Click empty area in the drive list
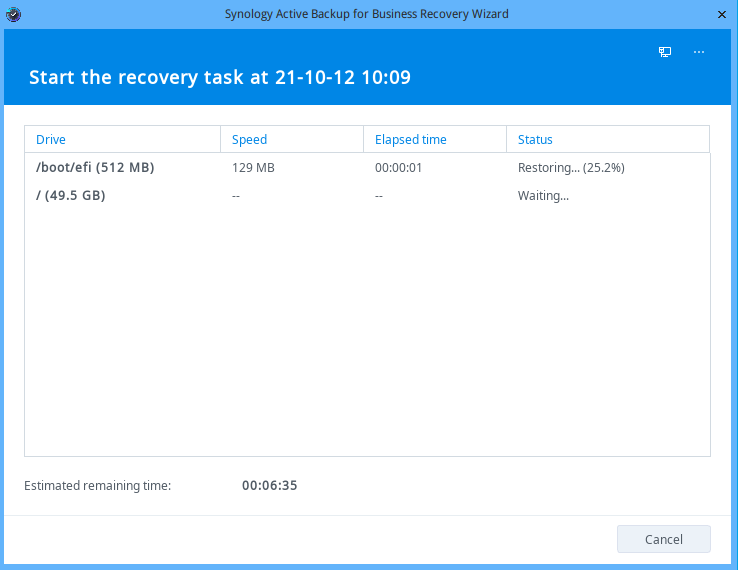The image size is (738, 570). (x=366, y=330)
